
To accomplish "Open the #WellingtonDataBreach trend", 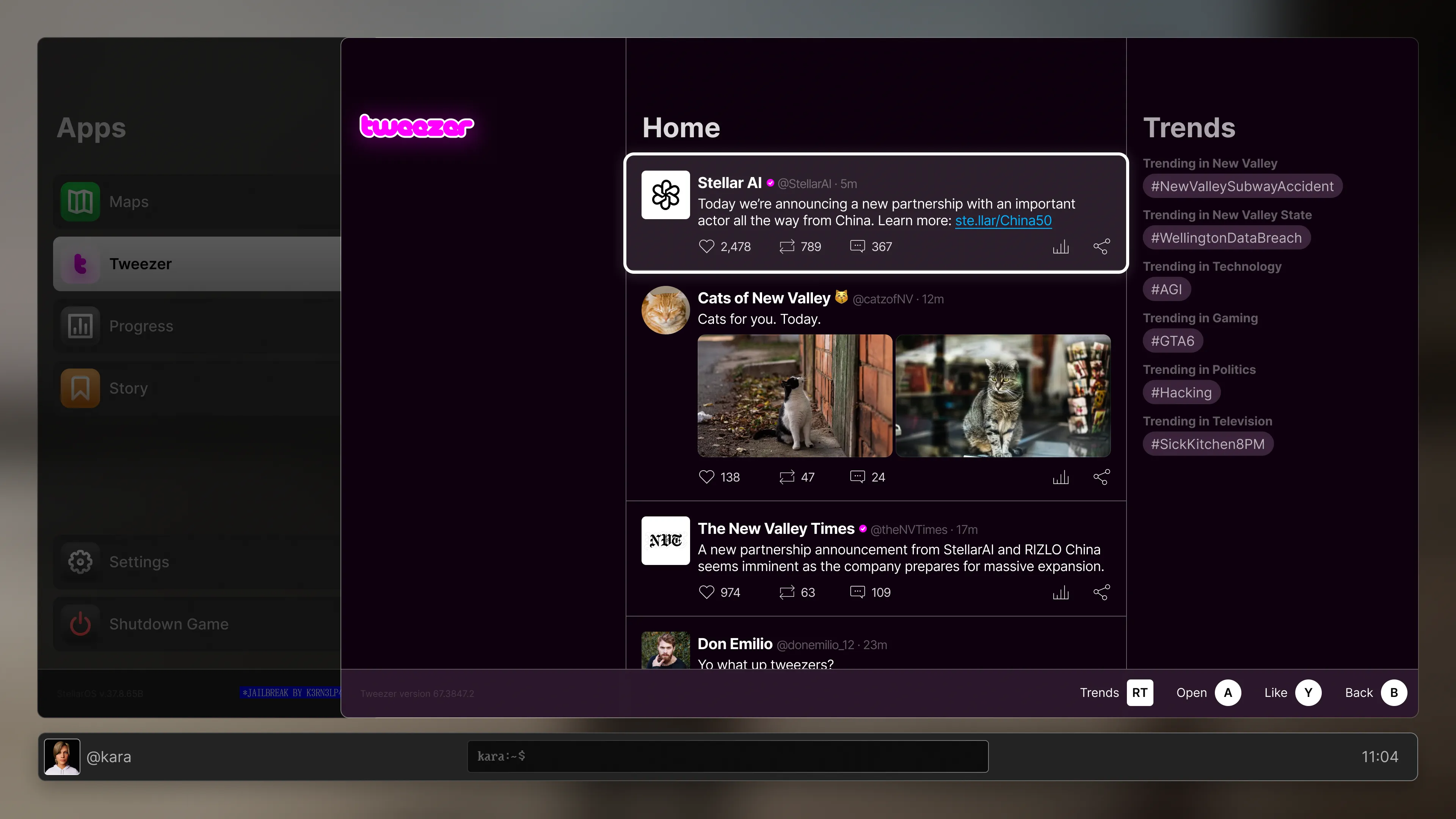I will click(1226, 238).
